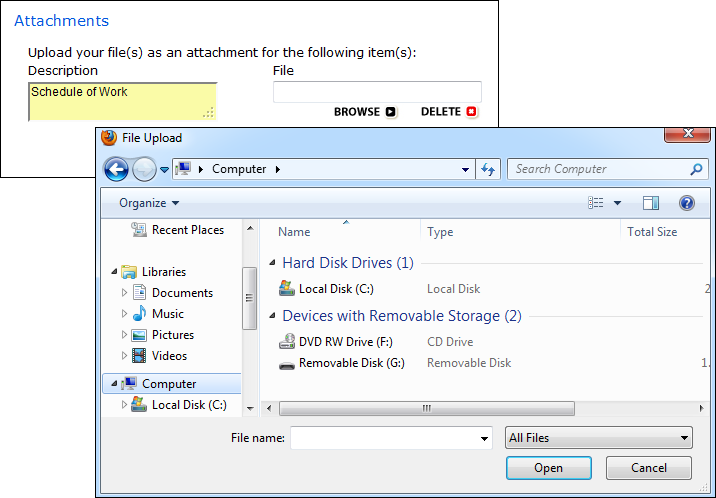Screen dimensions: 716x498
Task: Expand the Documents library tree node
Action: point(125,293)
